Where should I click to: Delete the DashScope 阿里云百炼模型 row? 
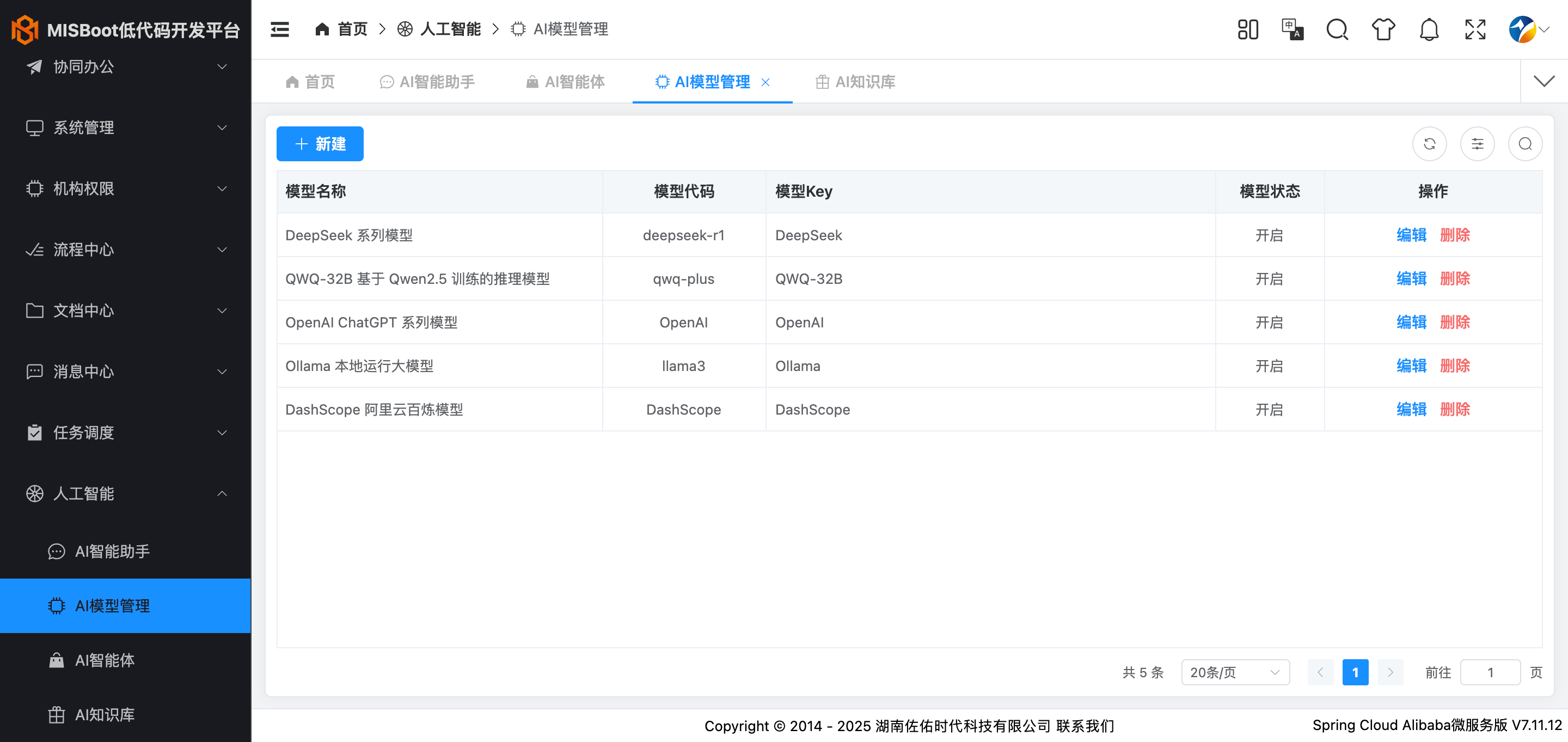pos(1455,409)
